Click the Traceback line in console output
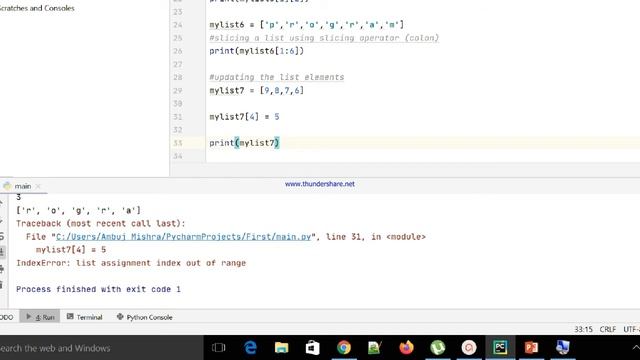This screenshot has height=360, width=640. pos(100,224)
